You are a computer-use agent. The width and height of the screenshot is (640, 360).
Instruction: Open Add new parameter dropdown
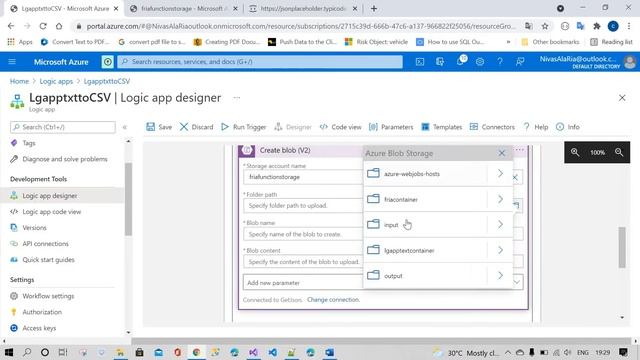[x=383, y=282]
